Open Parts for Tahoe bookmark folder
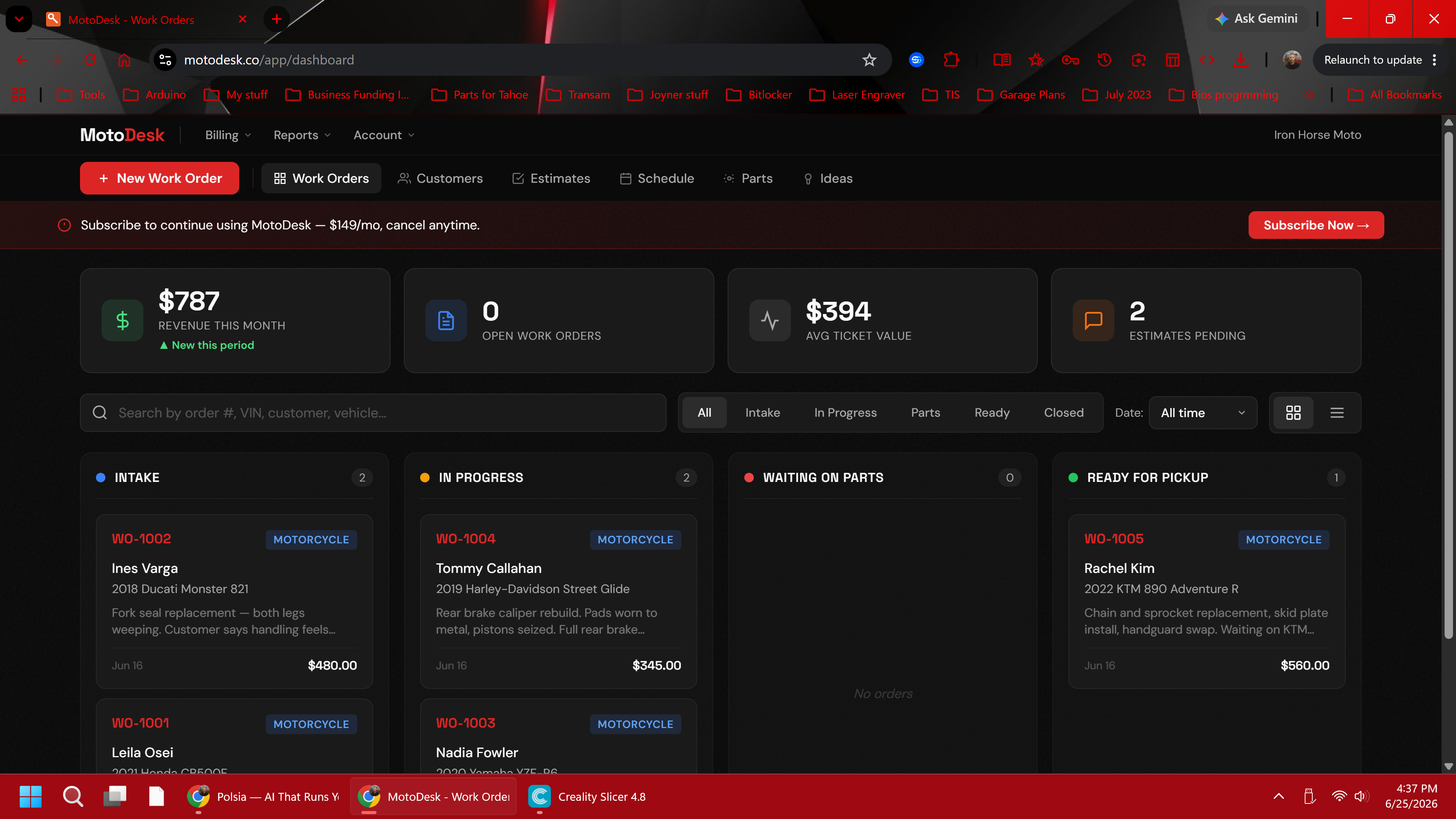Viewport: 1456px width, 819px height. tap(479, 94)
